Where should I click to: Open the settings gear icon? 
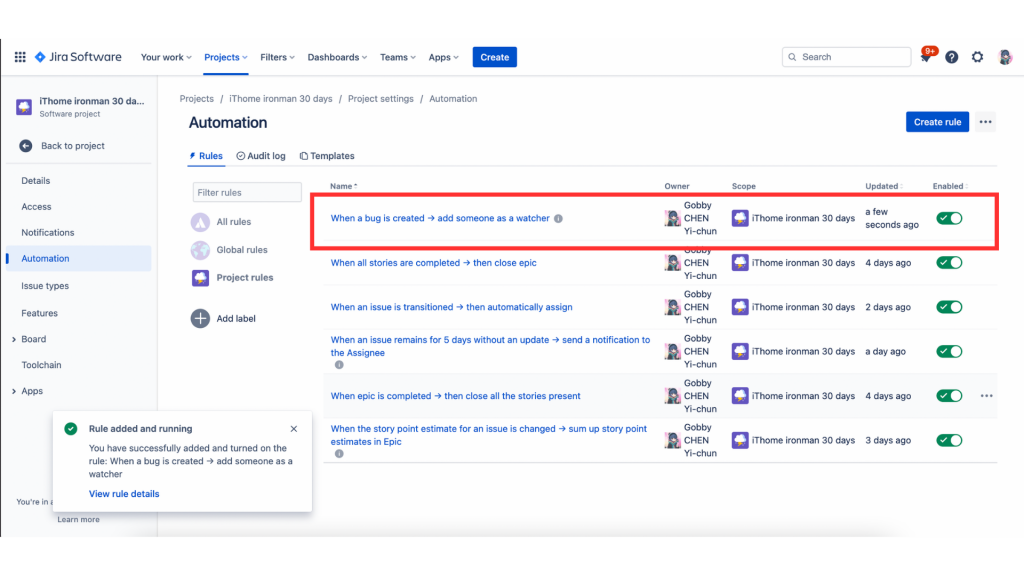pyautogui.click(x=978, y=57)
